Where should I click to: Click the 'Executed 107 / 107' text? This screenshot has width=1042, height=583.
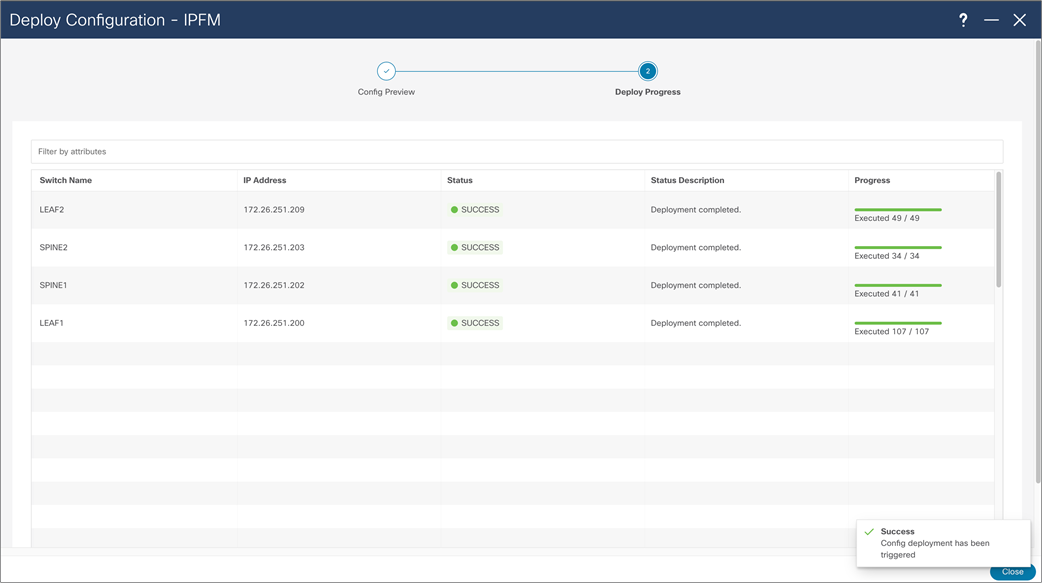[891, 332]
